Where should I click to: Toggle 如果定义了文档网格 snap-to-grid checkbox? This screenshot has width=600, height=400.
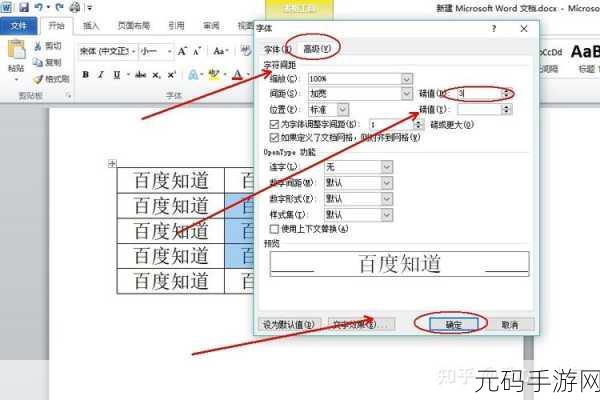tap(274, 137)
